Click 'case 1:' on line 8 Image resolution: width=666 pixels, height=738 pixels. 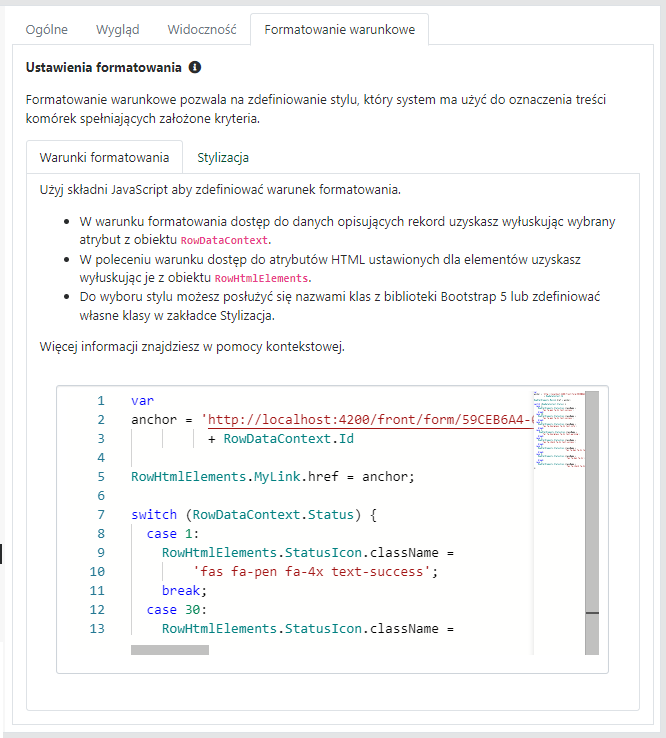pyautogui.click(x=173, y=534)
